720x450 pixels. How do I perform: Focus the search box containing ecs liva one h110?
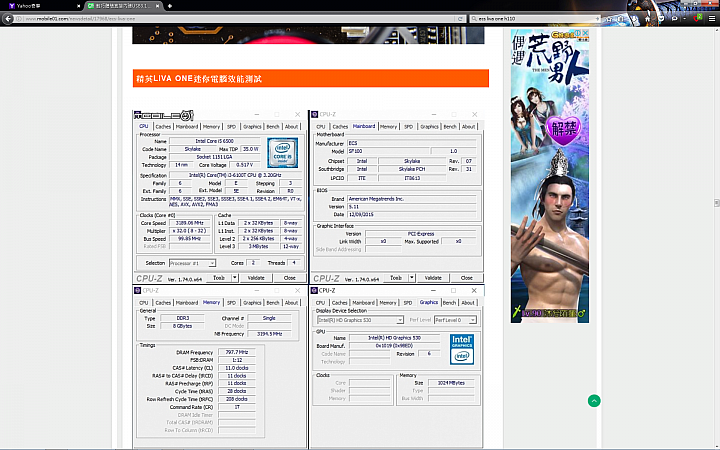(535, 19)
